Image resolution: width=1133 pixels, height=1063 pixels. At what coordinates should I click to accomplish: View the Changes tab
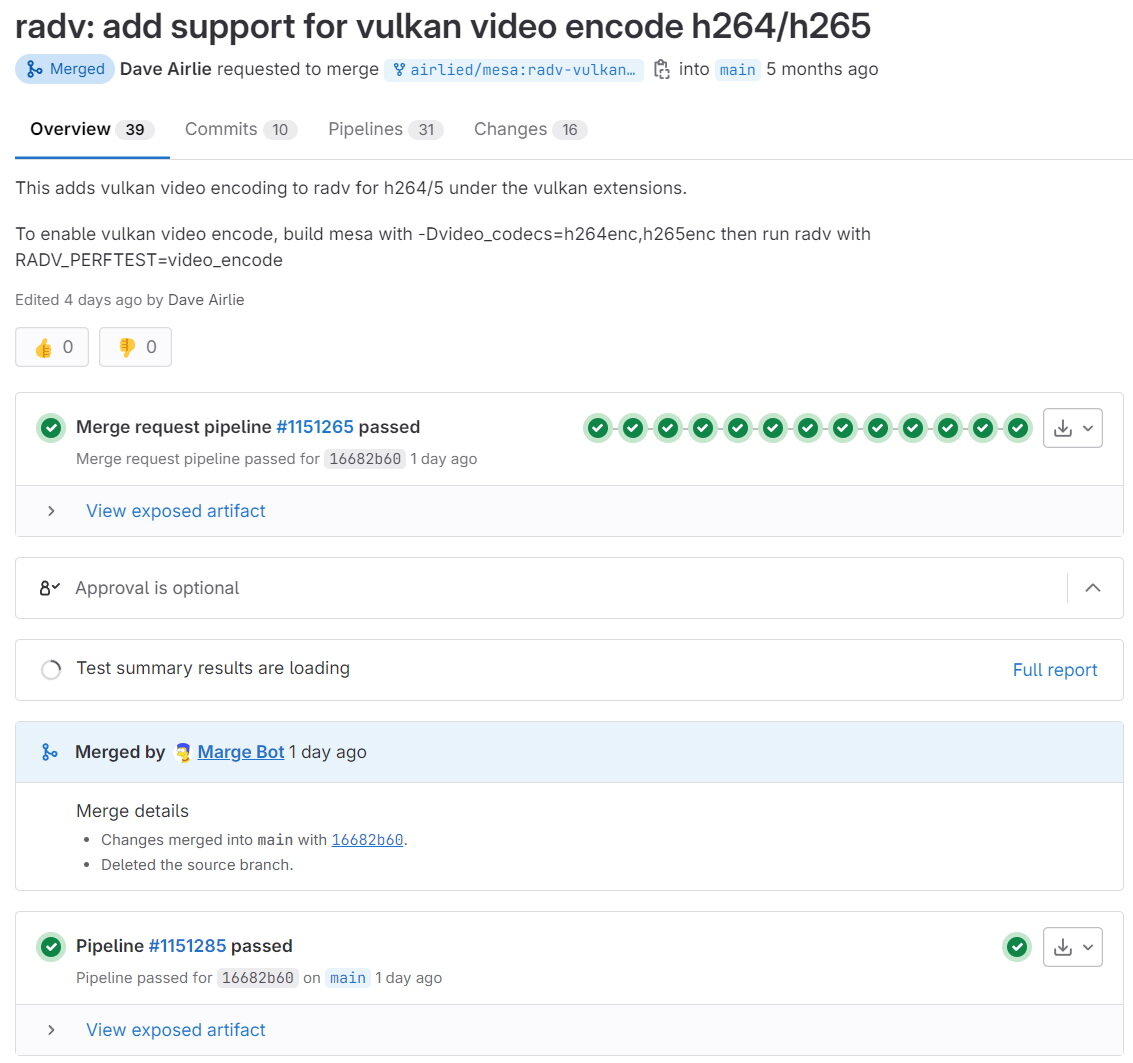coord(530,129)
